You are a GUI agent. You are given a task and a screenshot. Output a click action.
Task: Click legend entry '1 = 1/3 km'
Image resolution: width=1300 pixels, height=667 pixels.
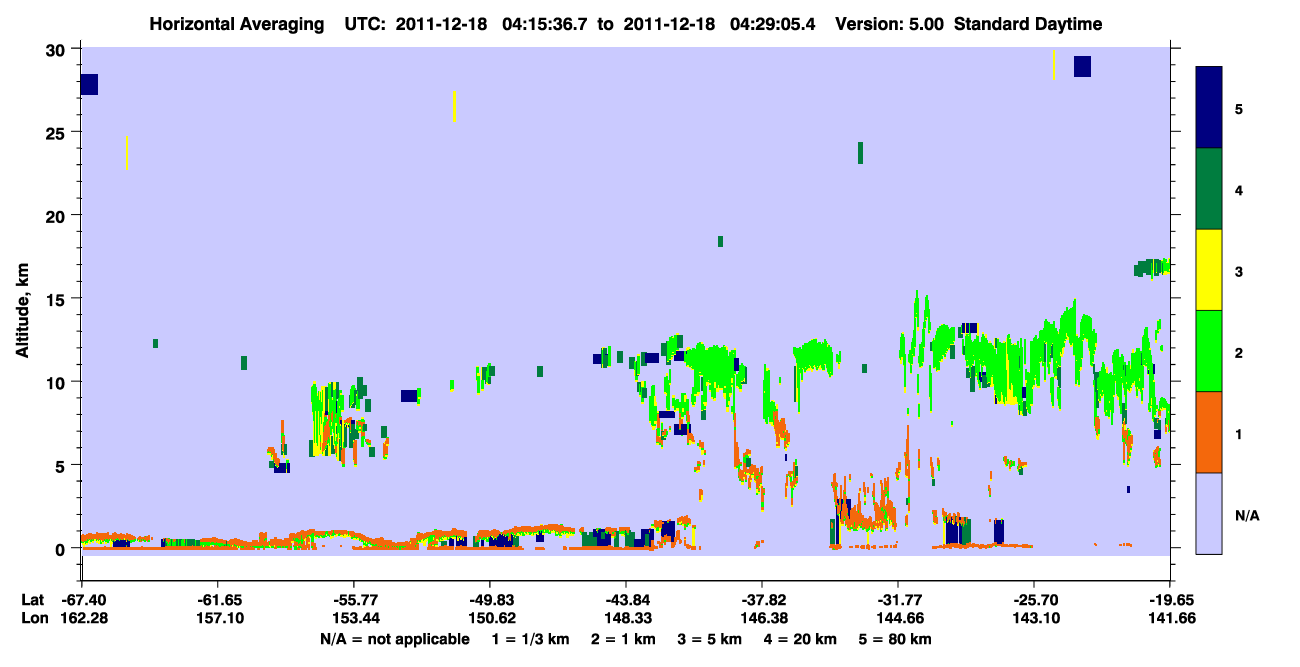tap(530, 638)
